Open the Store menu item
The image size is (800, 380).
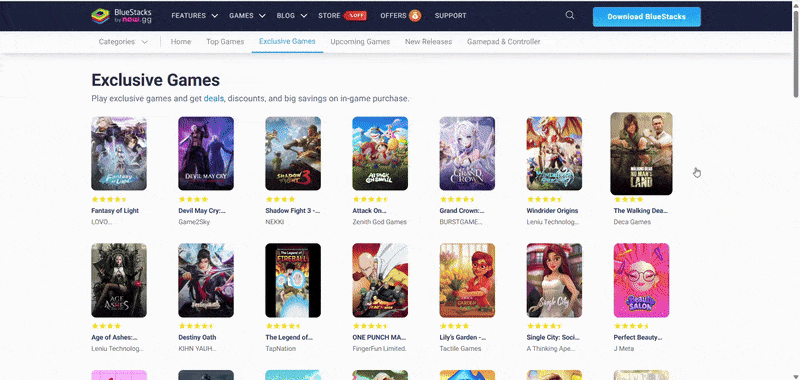[x=329, y=16]
